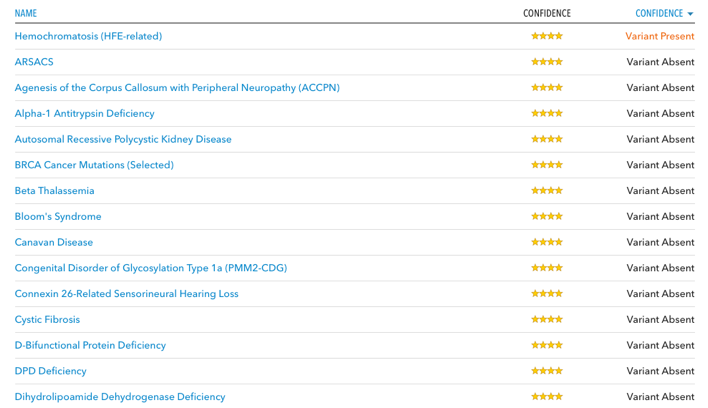Click the Variant Present status for Hemochromatosis
708x408 pixels.
click(660, 36)
